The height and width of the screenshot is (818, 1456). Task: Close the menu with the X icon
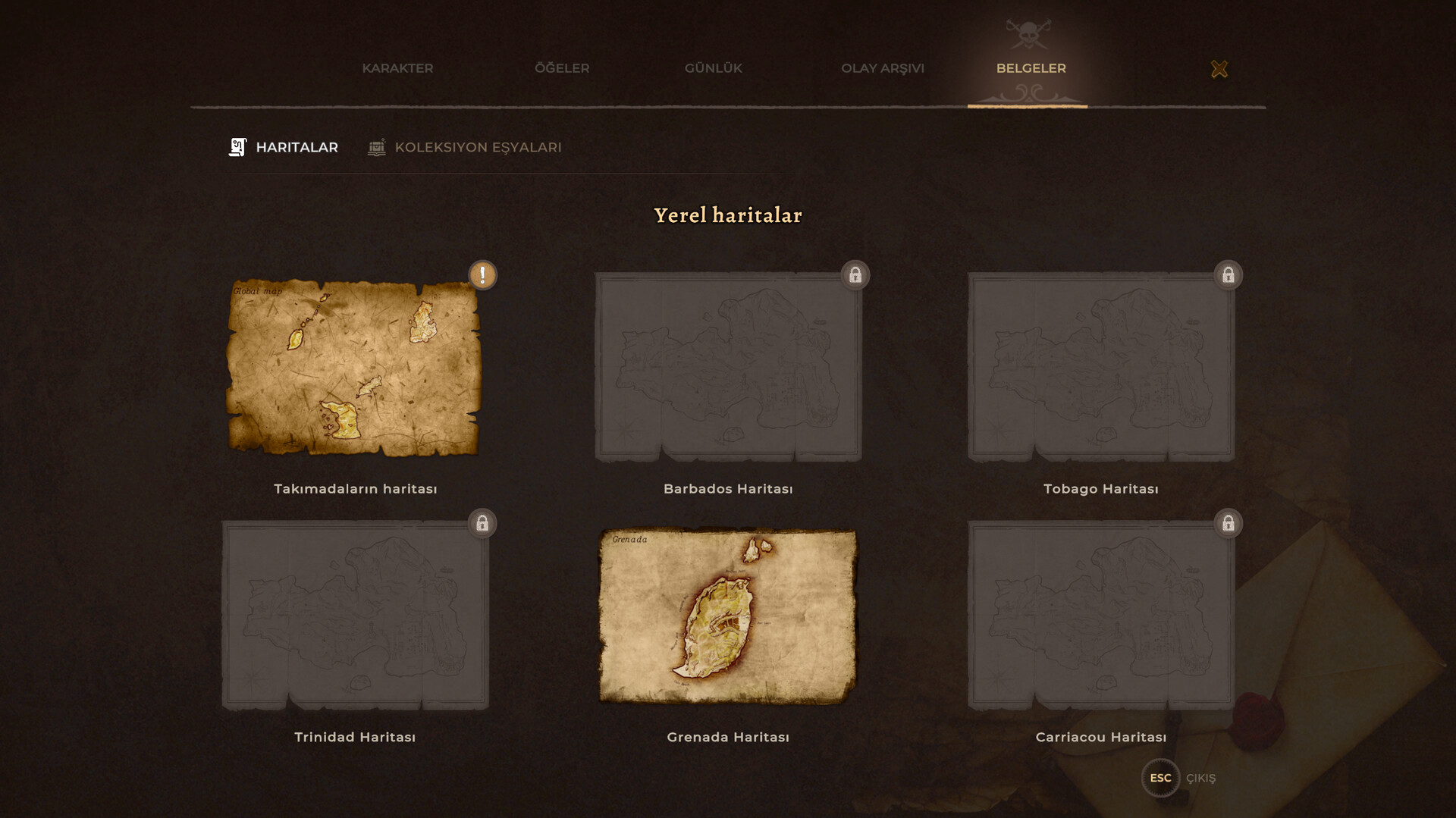[1219, 69]
